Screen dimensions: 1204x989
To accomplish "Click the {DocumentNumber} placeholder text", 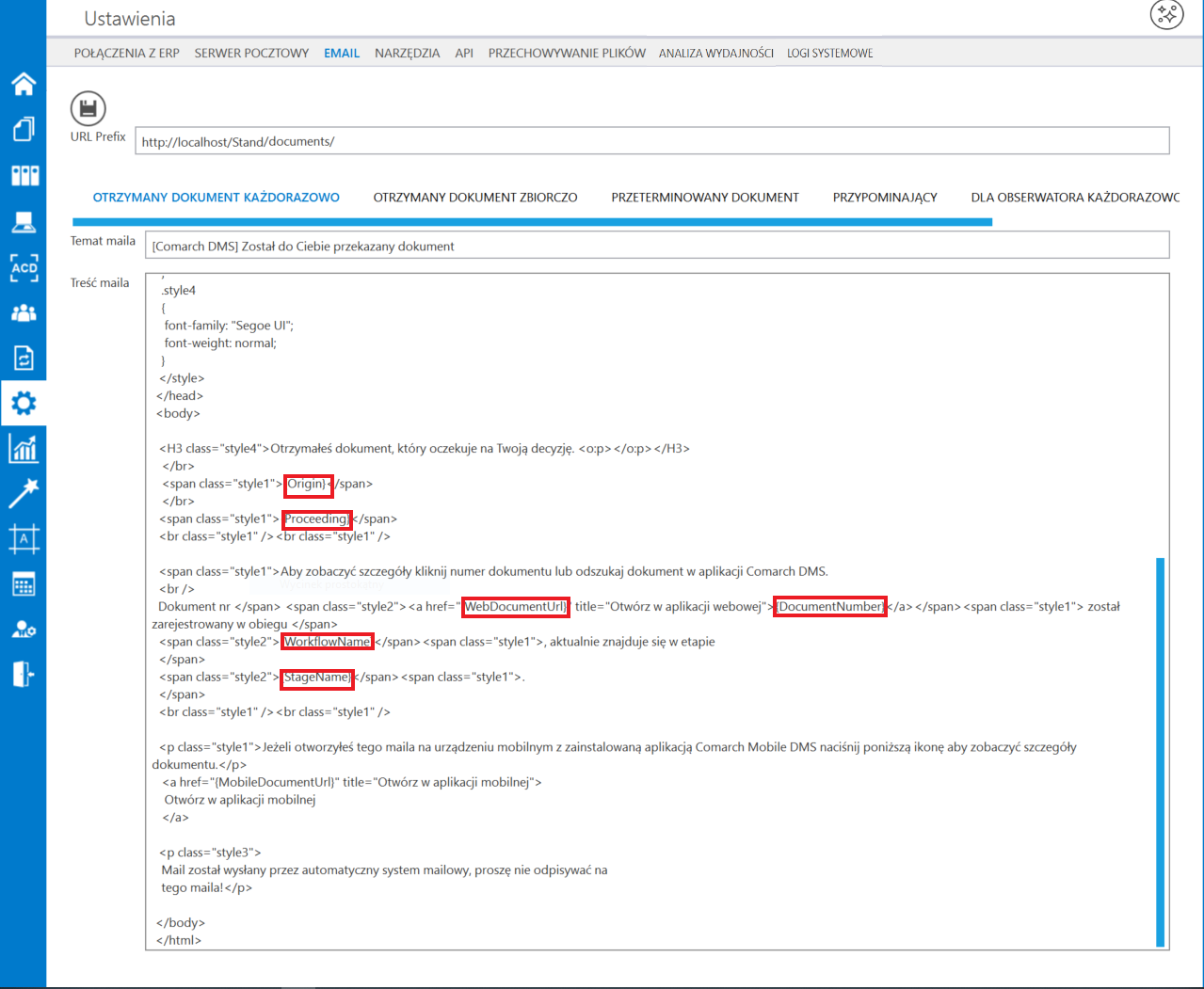I will click(830, 606).
